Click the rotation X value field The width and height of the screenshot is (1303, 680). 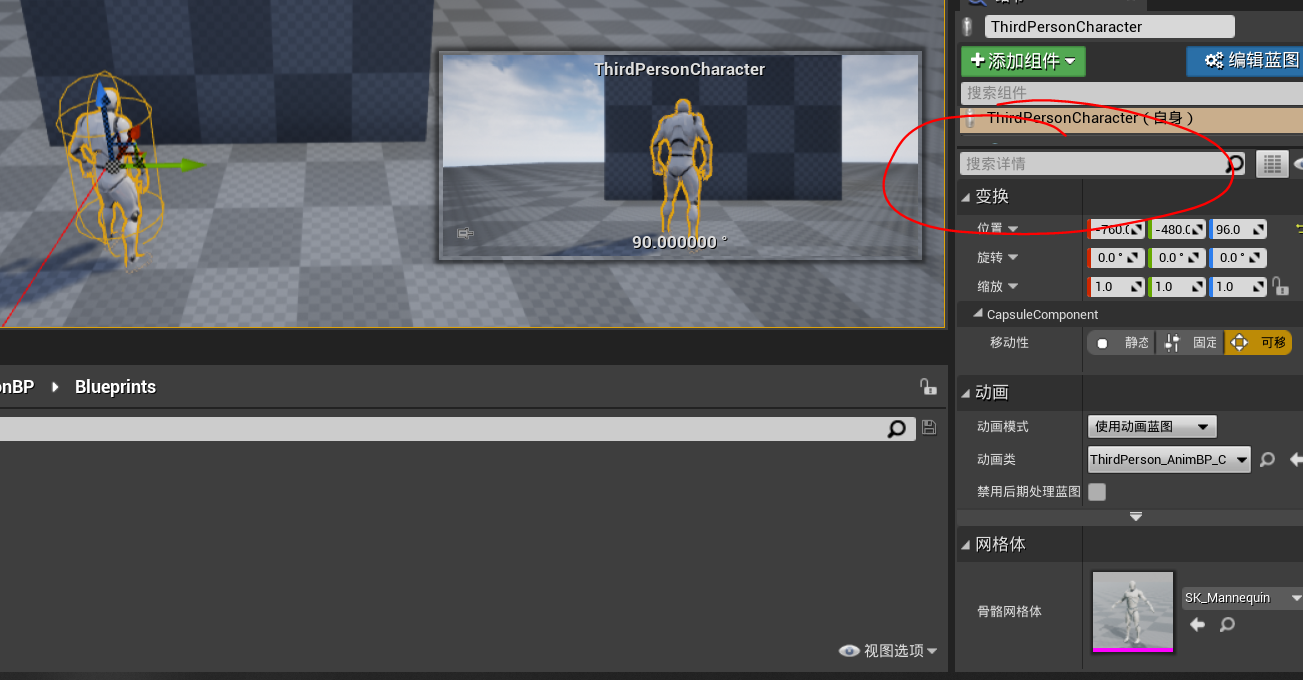1116,258
